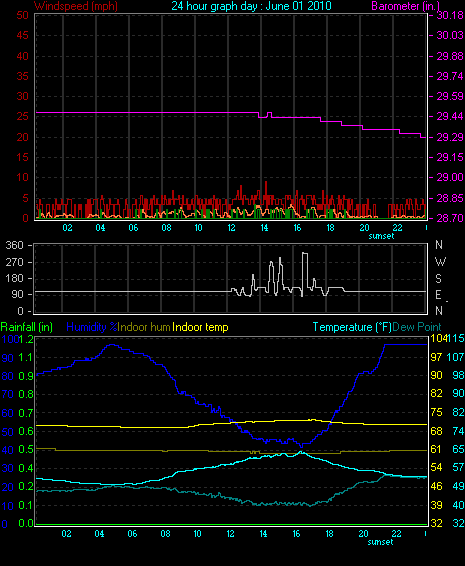Select the 270 wind direction degree label
465x566 pixels.
pyautogui.click(x=15, y=262)
